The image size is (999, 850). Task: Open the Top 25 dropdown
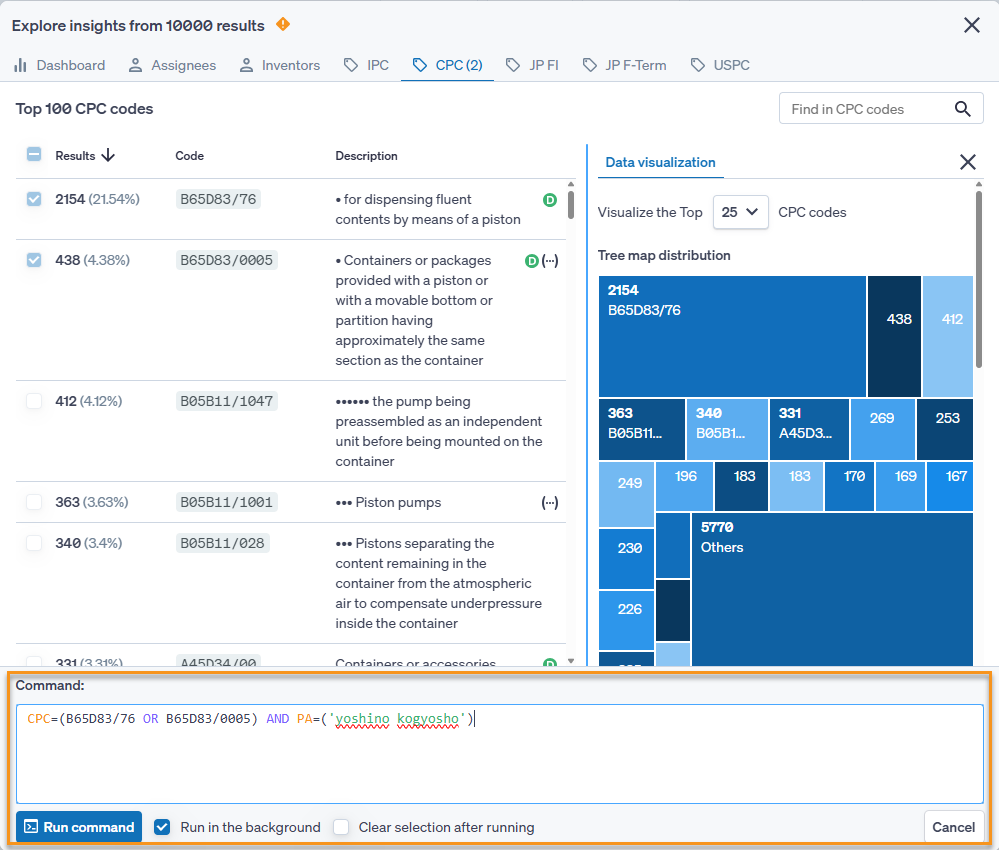pos(740,212)
